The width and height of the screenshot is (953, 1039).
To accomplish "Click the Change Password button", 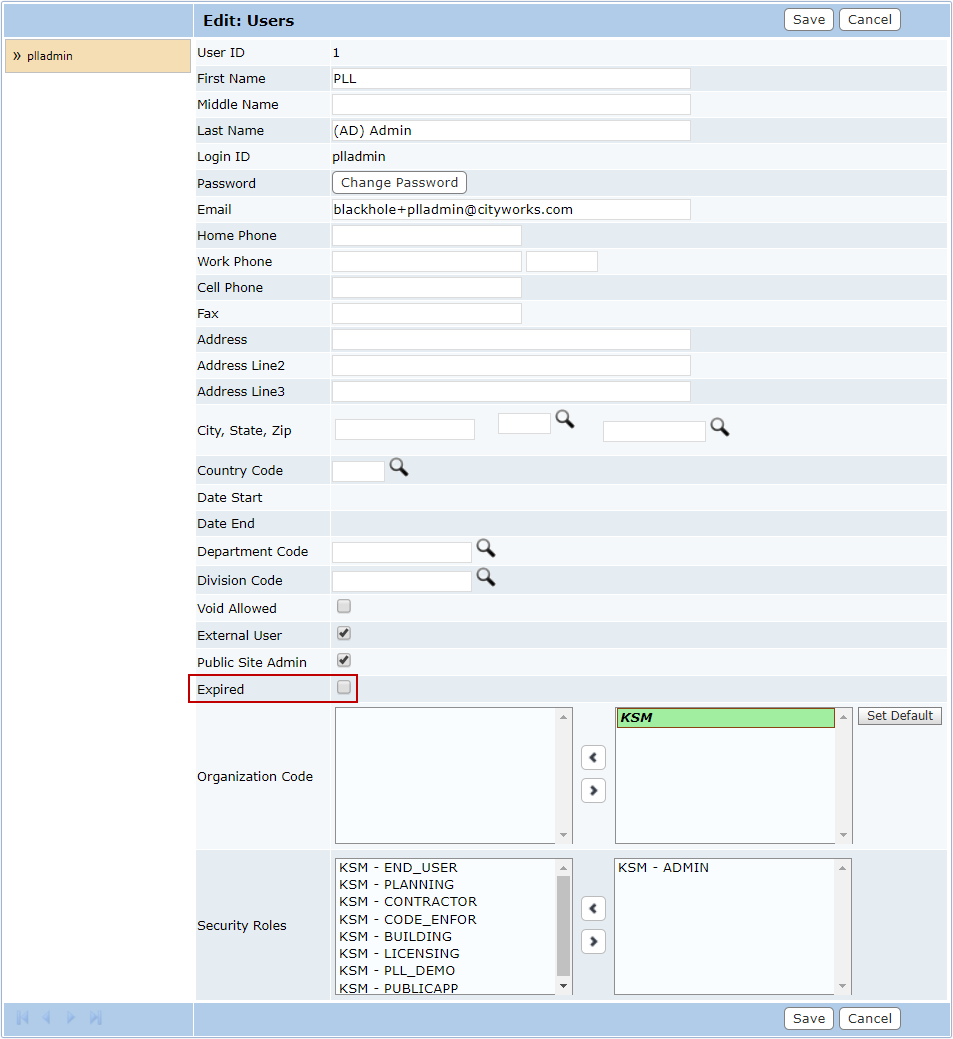I will (399, 183).
